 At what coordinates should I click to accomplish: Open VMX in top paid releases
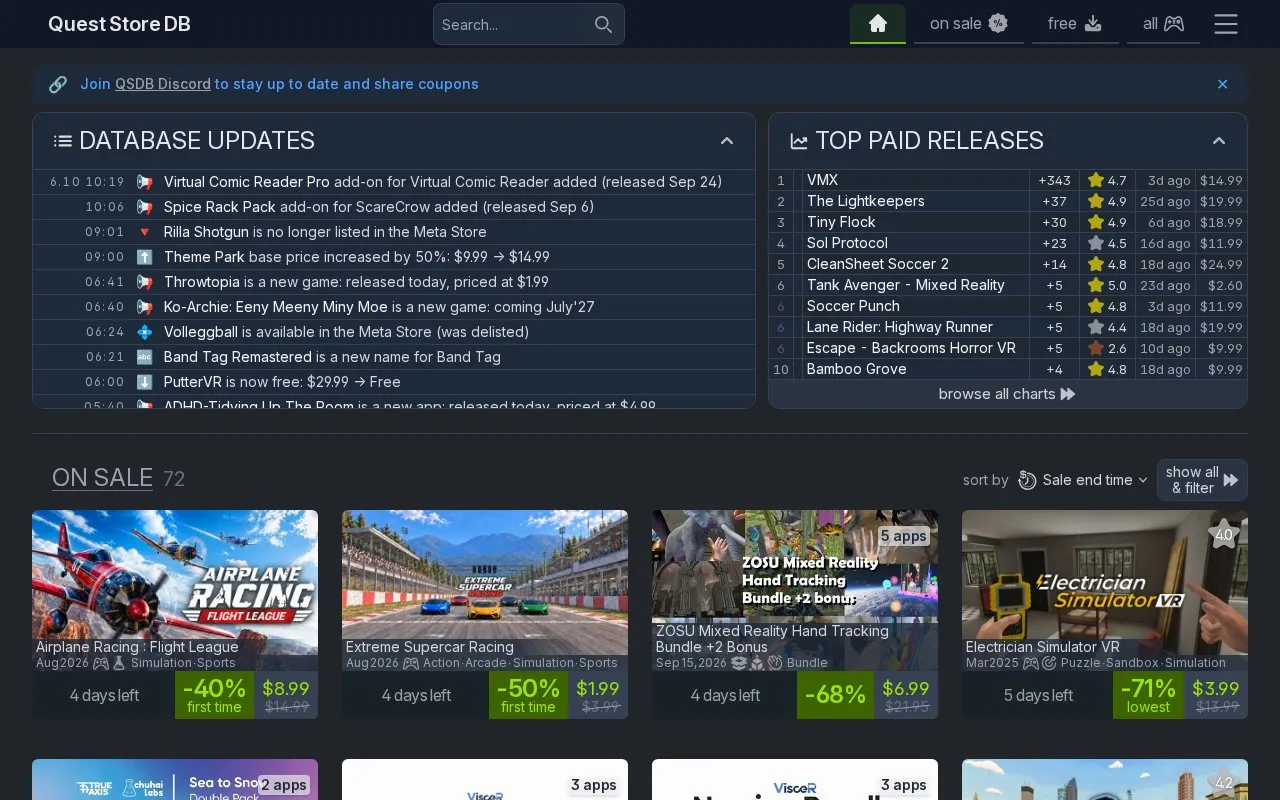coord(822,180)
